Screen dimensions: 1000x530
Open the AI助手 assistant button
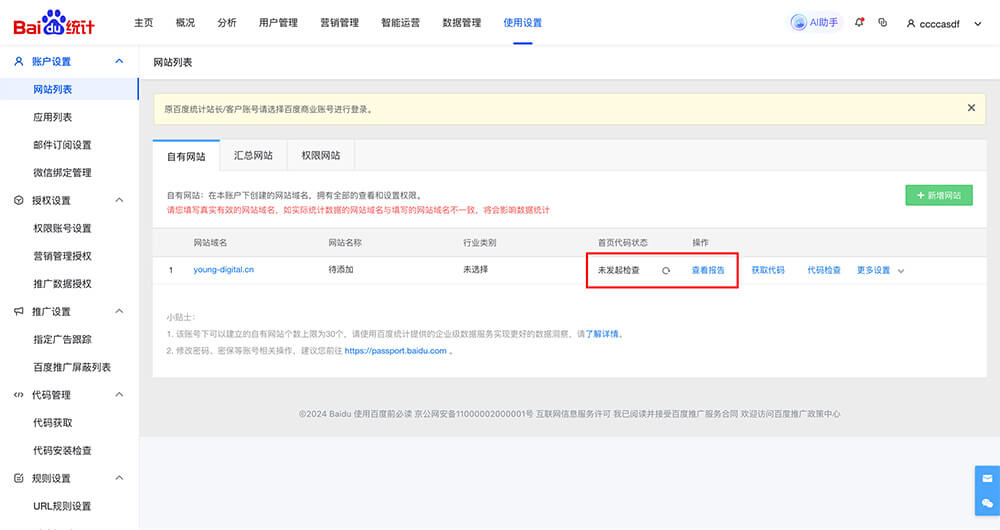[814, 23]
